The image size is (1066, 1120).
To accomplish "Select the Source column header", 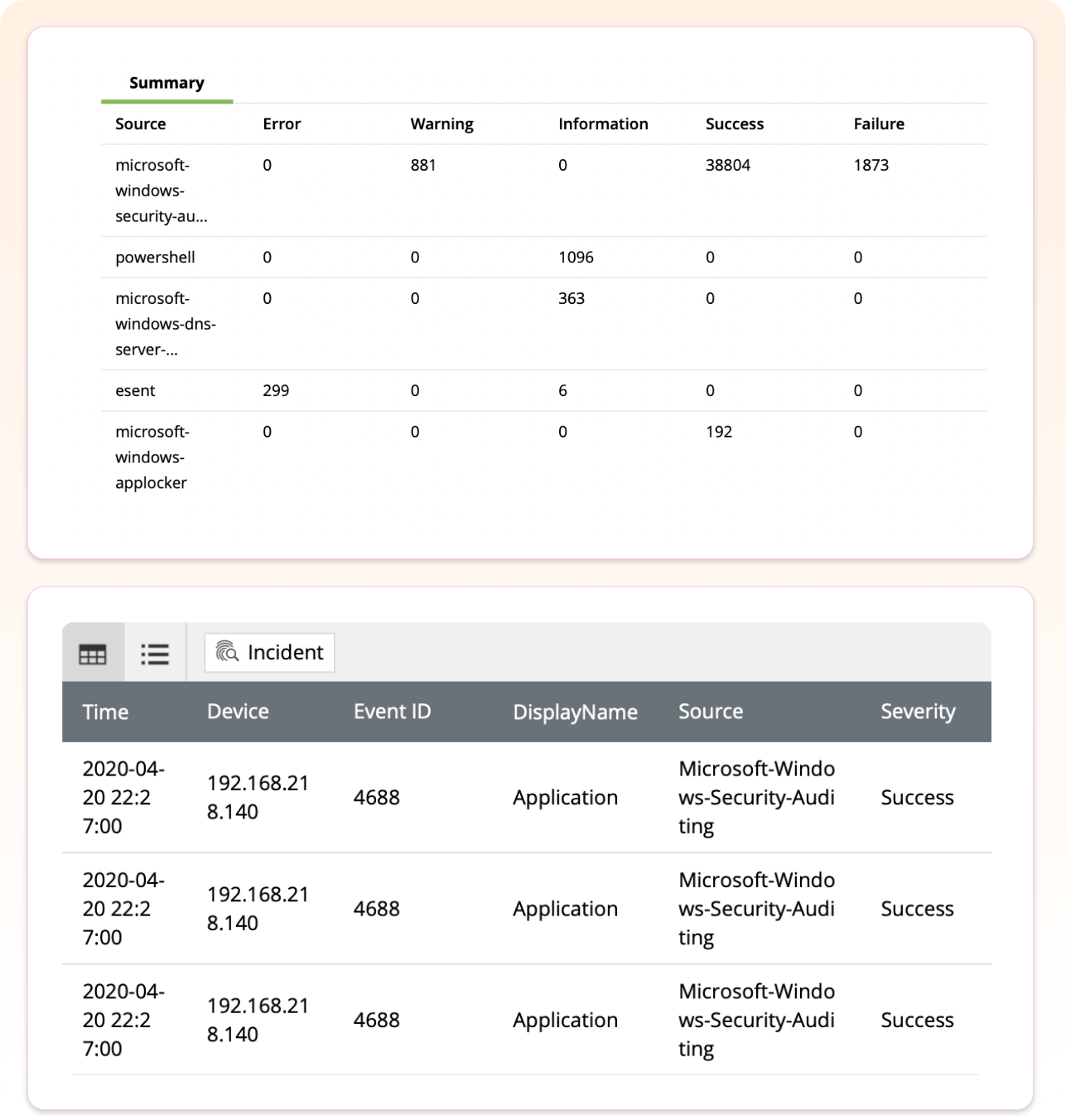I will click(x=711, y=712).
